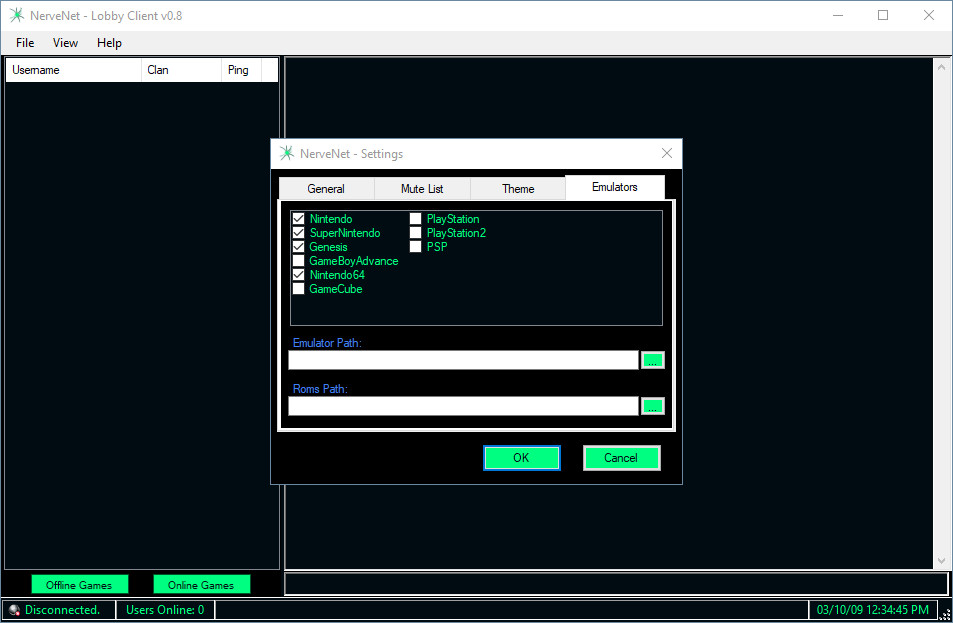
Task: Open the Mute List tab
Action: click(x=422, y=189)
